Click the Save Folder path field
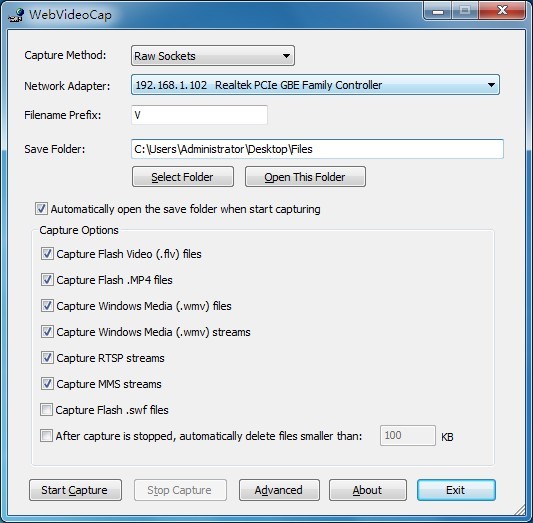 [317, 149]
